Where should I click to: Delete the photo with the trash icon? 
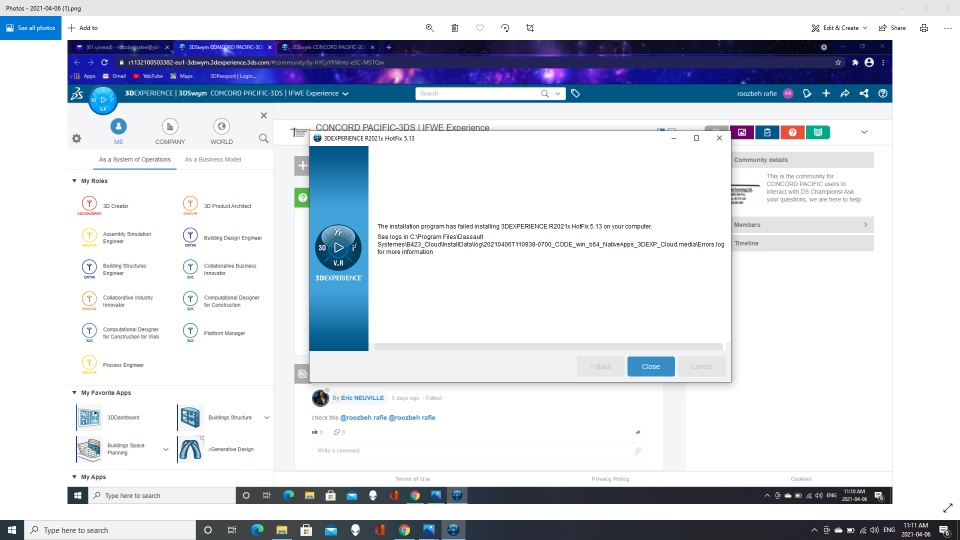coord(455,28)
